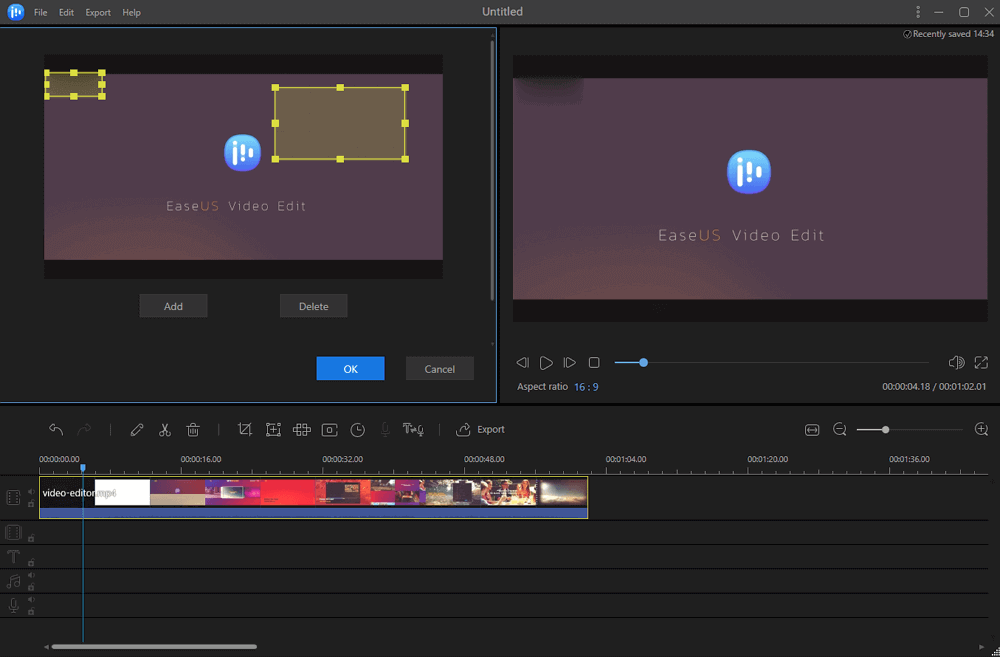Change the 16 : 9 aspect ratio

(586, 387)
